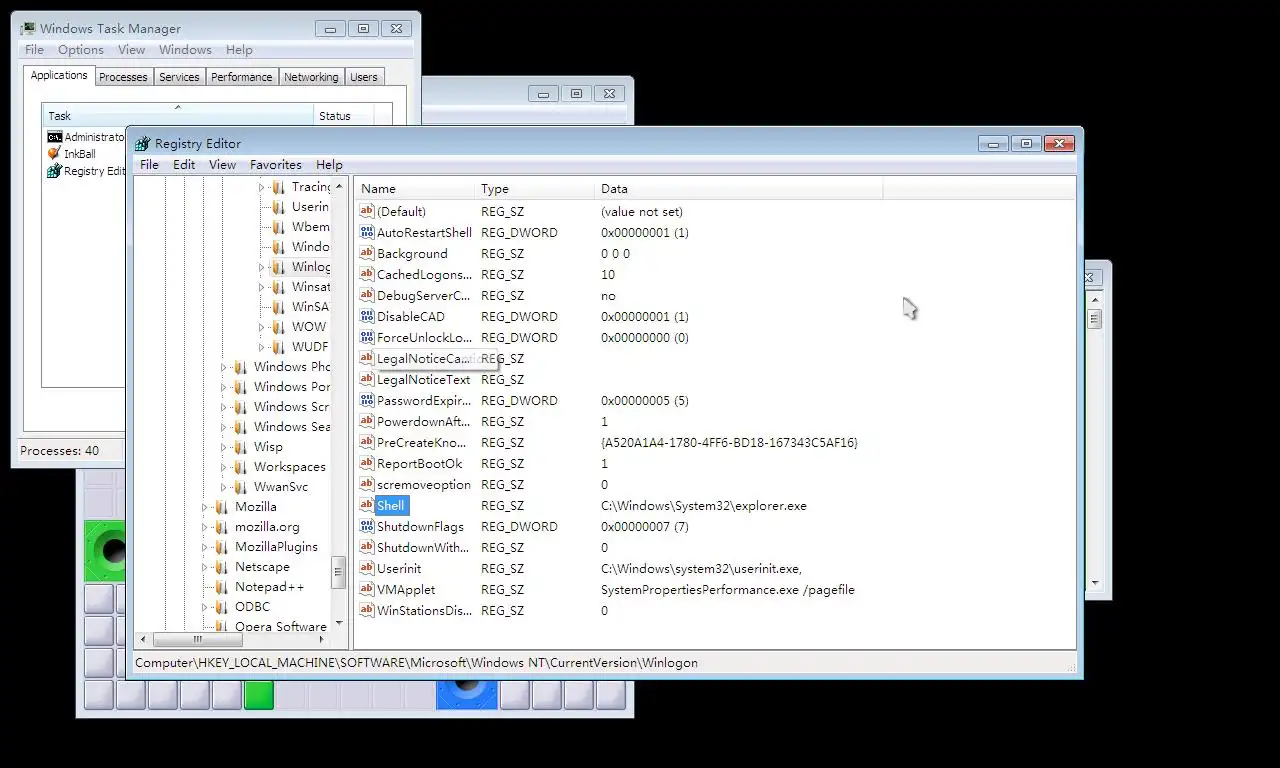Select the InkBall icon in Task Manager
The height and width of the screenshot is (768, 1280).
coord(54,154)
